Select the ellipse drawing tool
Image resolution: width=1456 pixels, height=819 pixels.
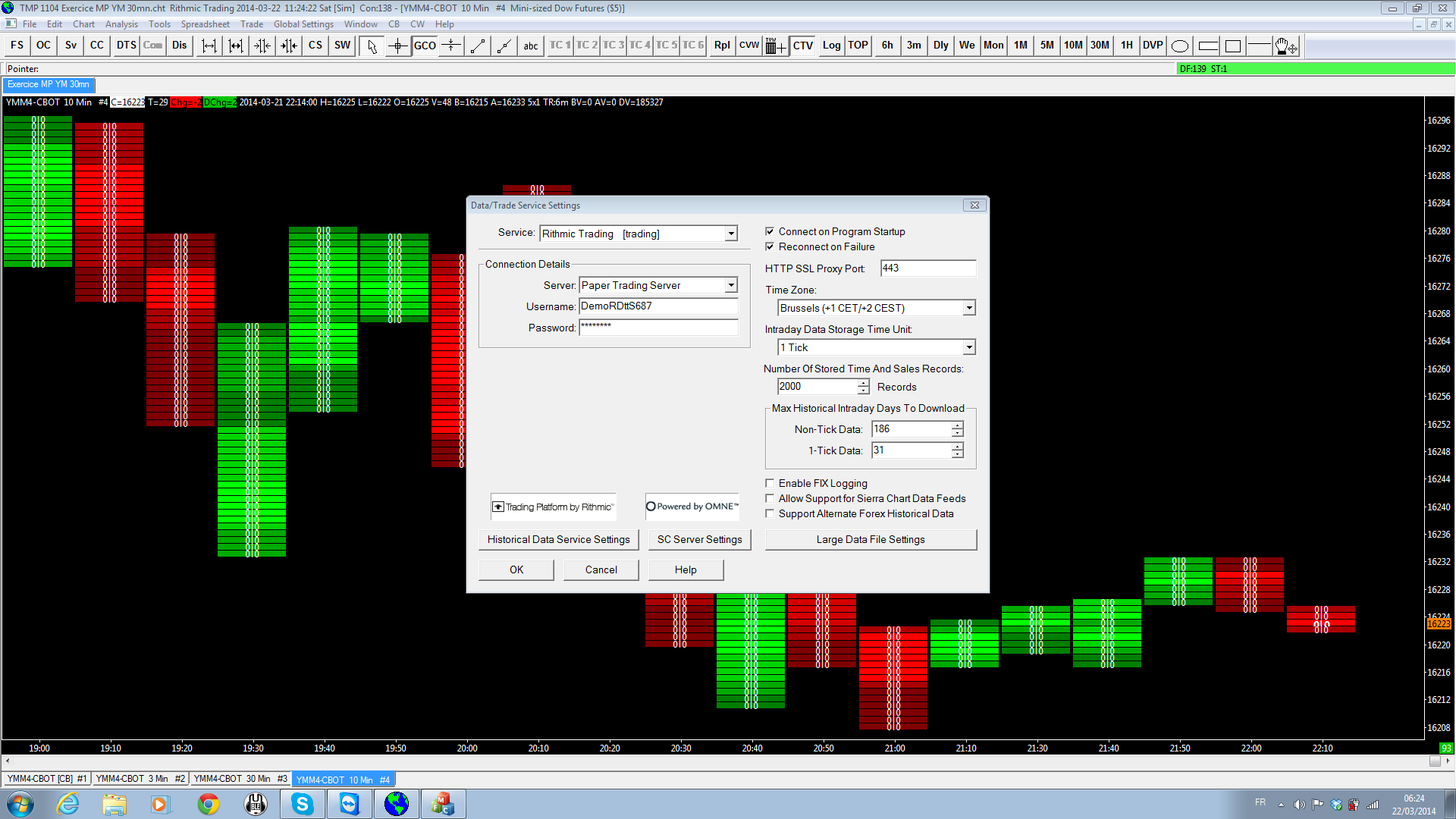1180,45
